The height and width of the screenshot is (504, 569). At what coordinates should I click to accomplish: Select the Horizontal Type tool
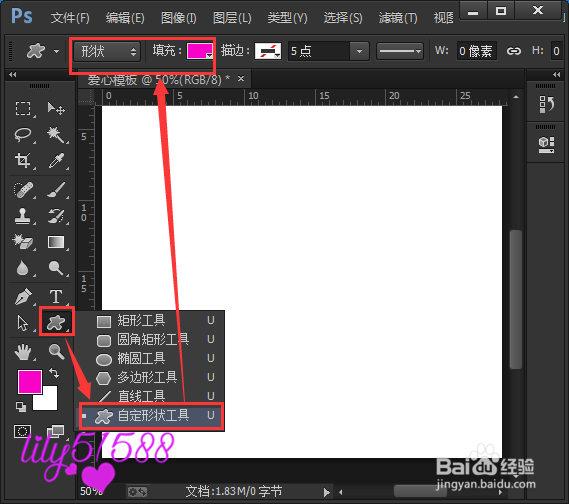[x=56, y=297]
